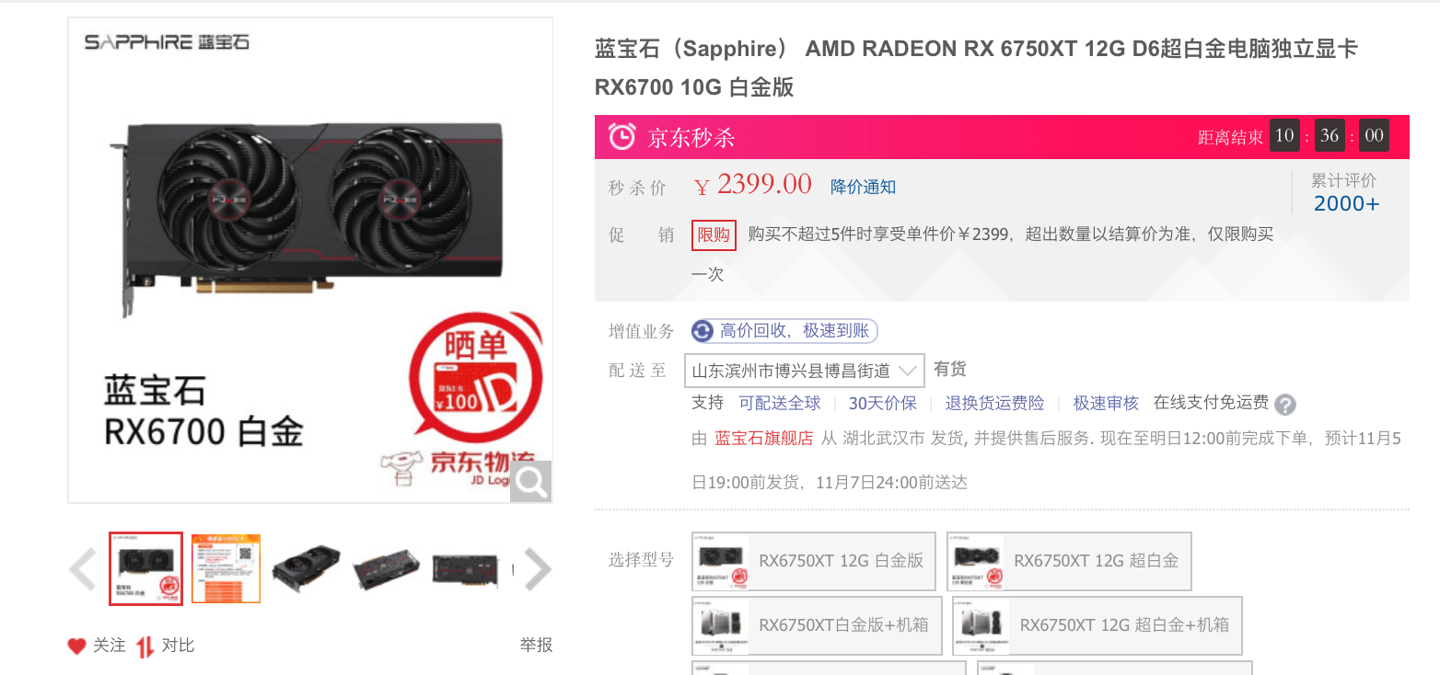Click 30天价保 price protection link
Image resolution: width=1440 pixels, height=675 pixels.
(883, 403)
